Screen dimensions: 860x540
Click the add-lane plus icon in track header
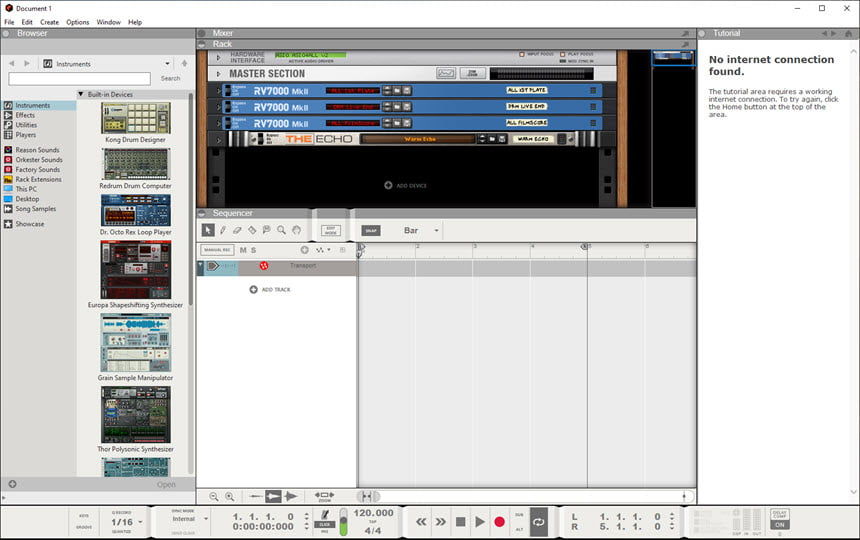(x=304, y=250)
